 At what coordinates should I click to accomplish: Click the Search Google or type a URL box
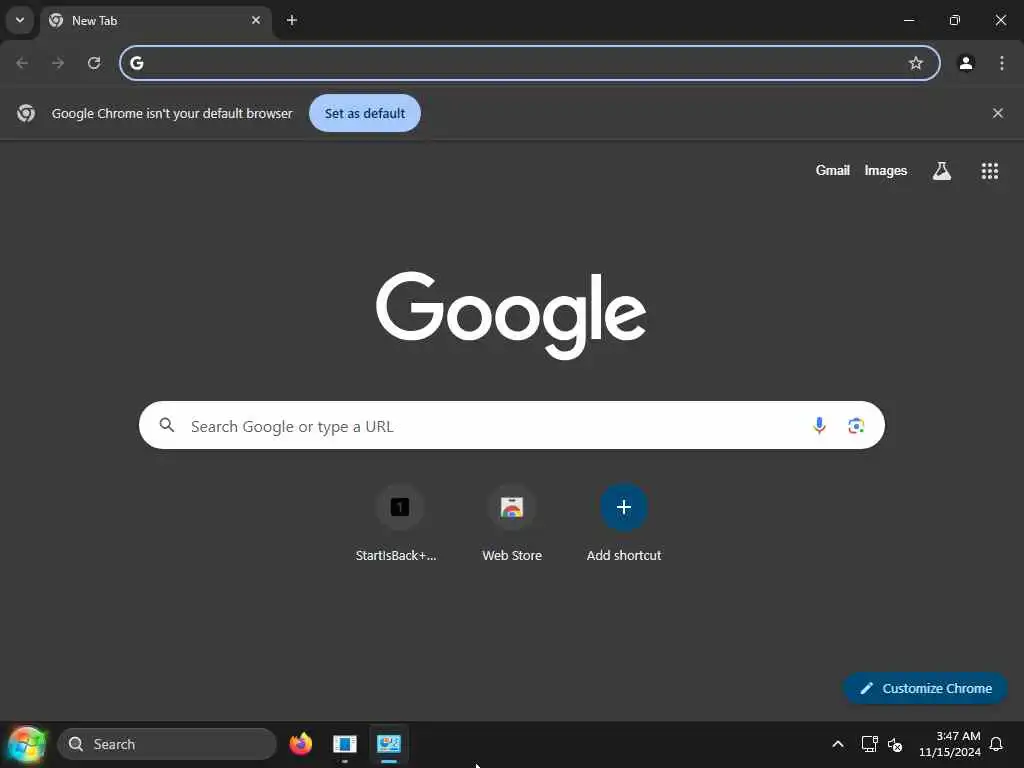pyautogui.click(x=511, y=425)
